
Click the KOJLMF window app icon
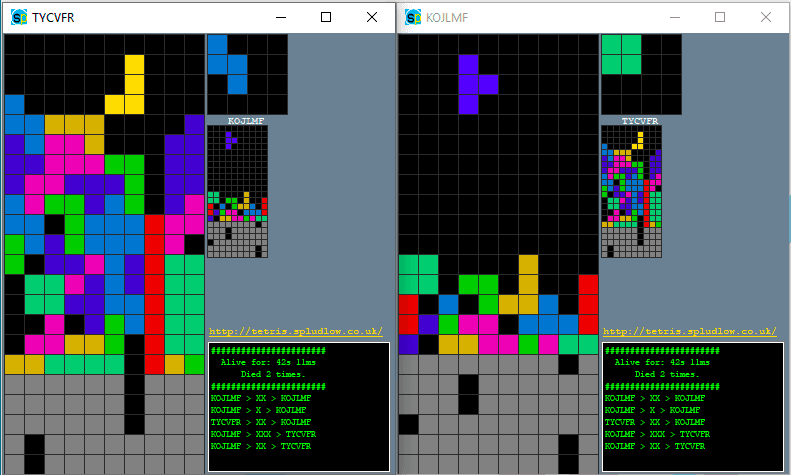[x=413, y=18]
